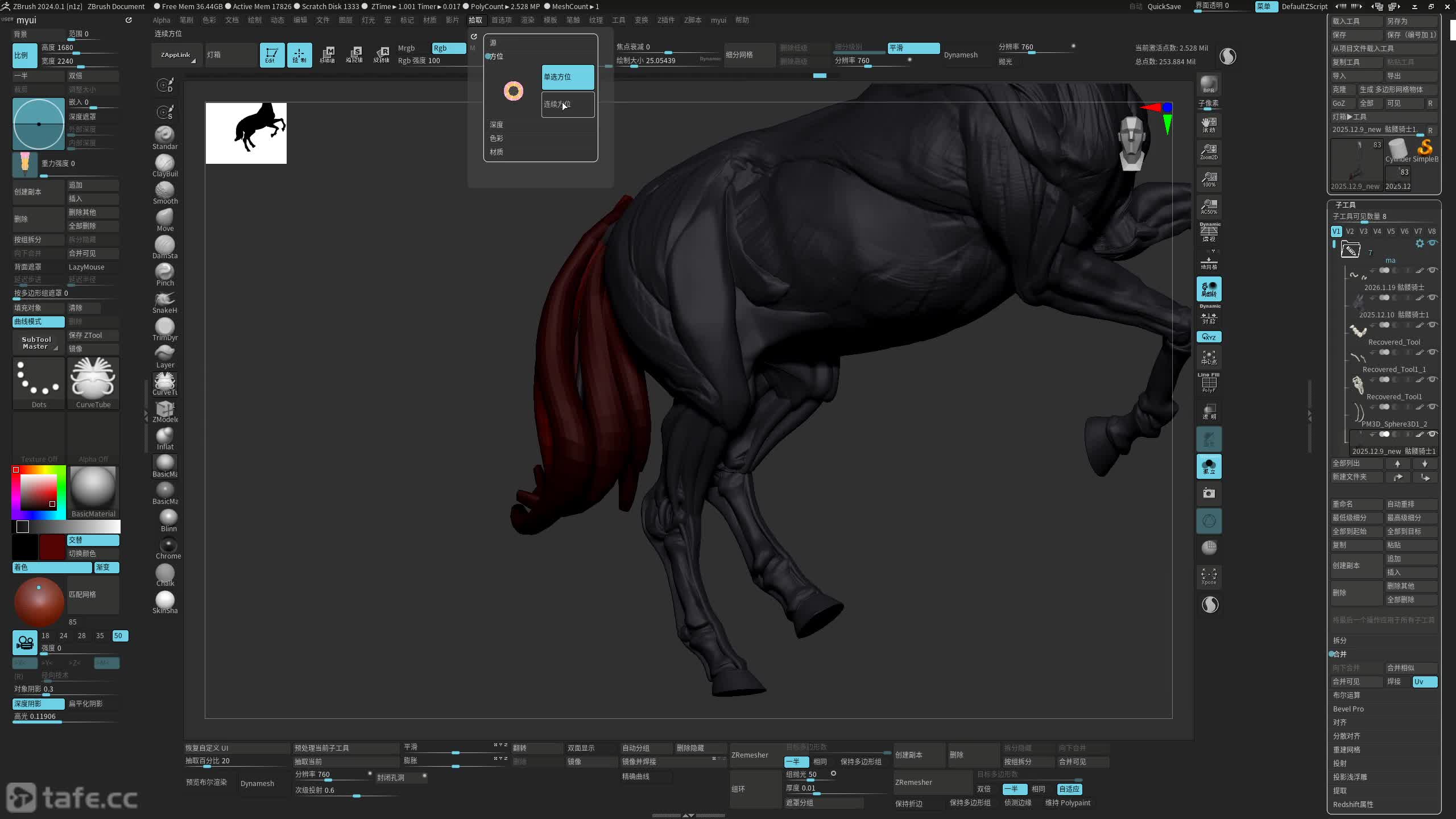Click the BPR render icon

[x=1209, y=85]
